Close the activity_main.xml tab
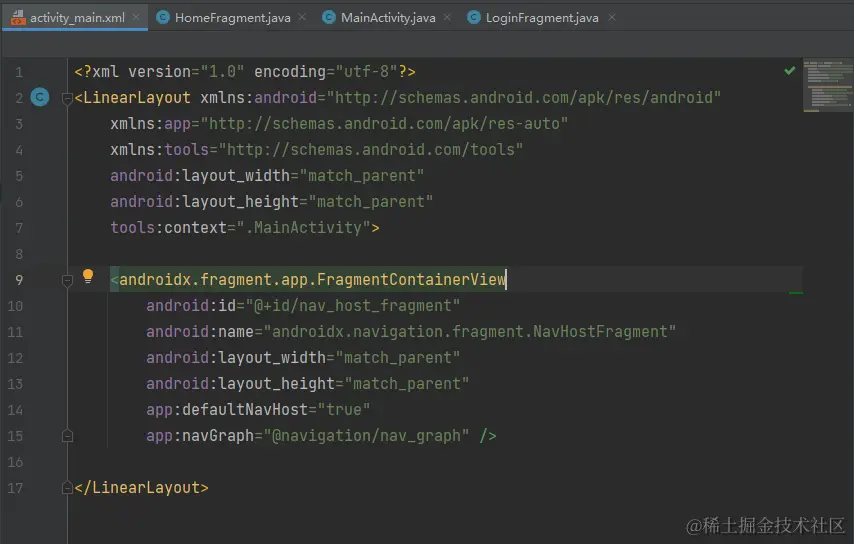854x544 pixels. click(136, 17)
